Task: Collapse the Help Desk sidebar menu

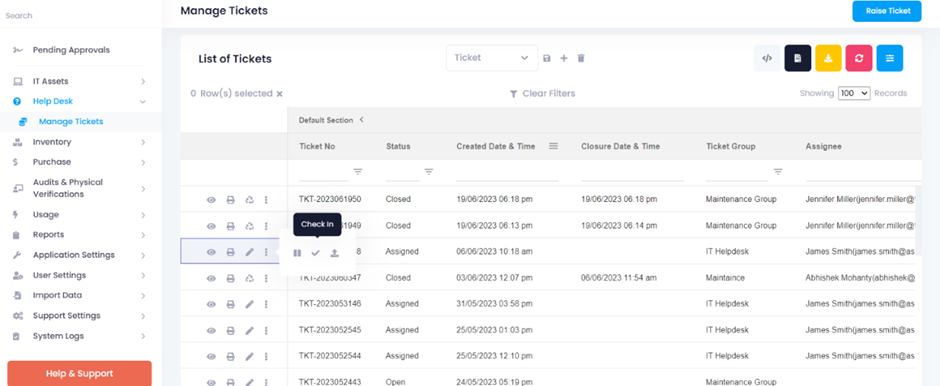Action: pyautogui.click(x=80, y=101)
